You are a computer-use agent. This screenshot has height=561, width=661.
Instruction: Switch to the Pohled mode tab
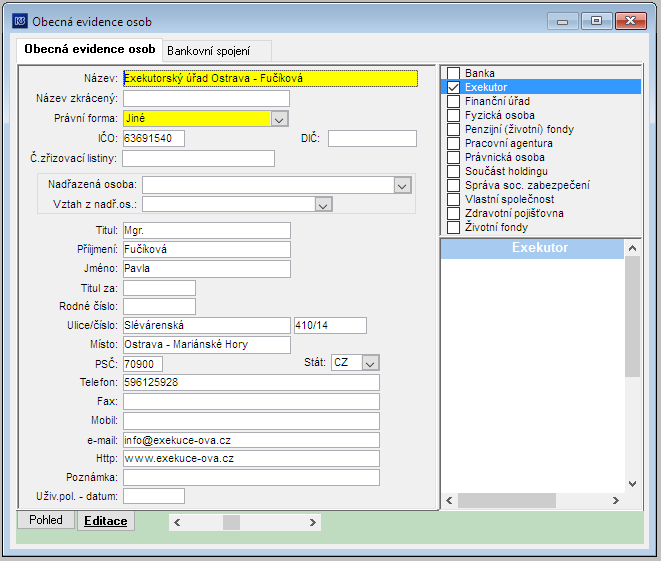click(x=46, y=520)
